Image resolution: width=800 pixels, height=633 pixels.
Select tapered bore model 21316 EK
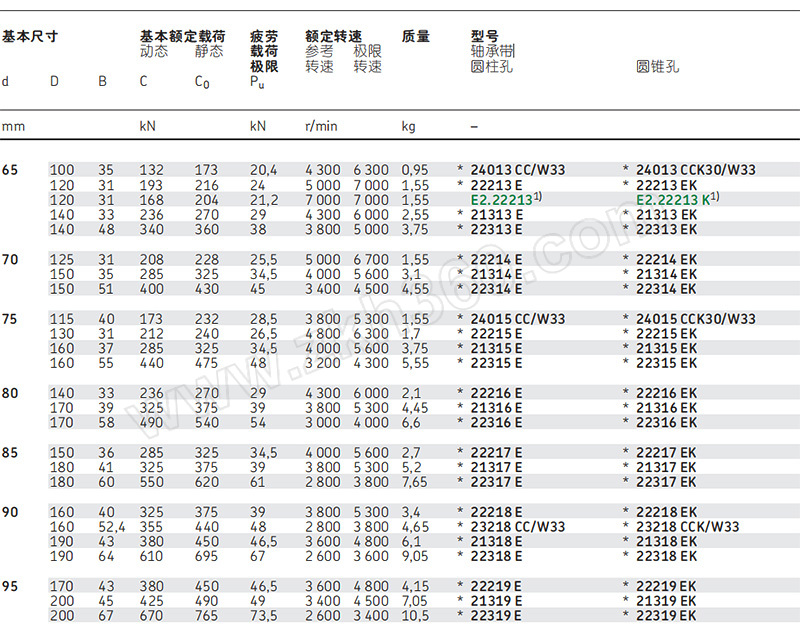[666, 409]
